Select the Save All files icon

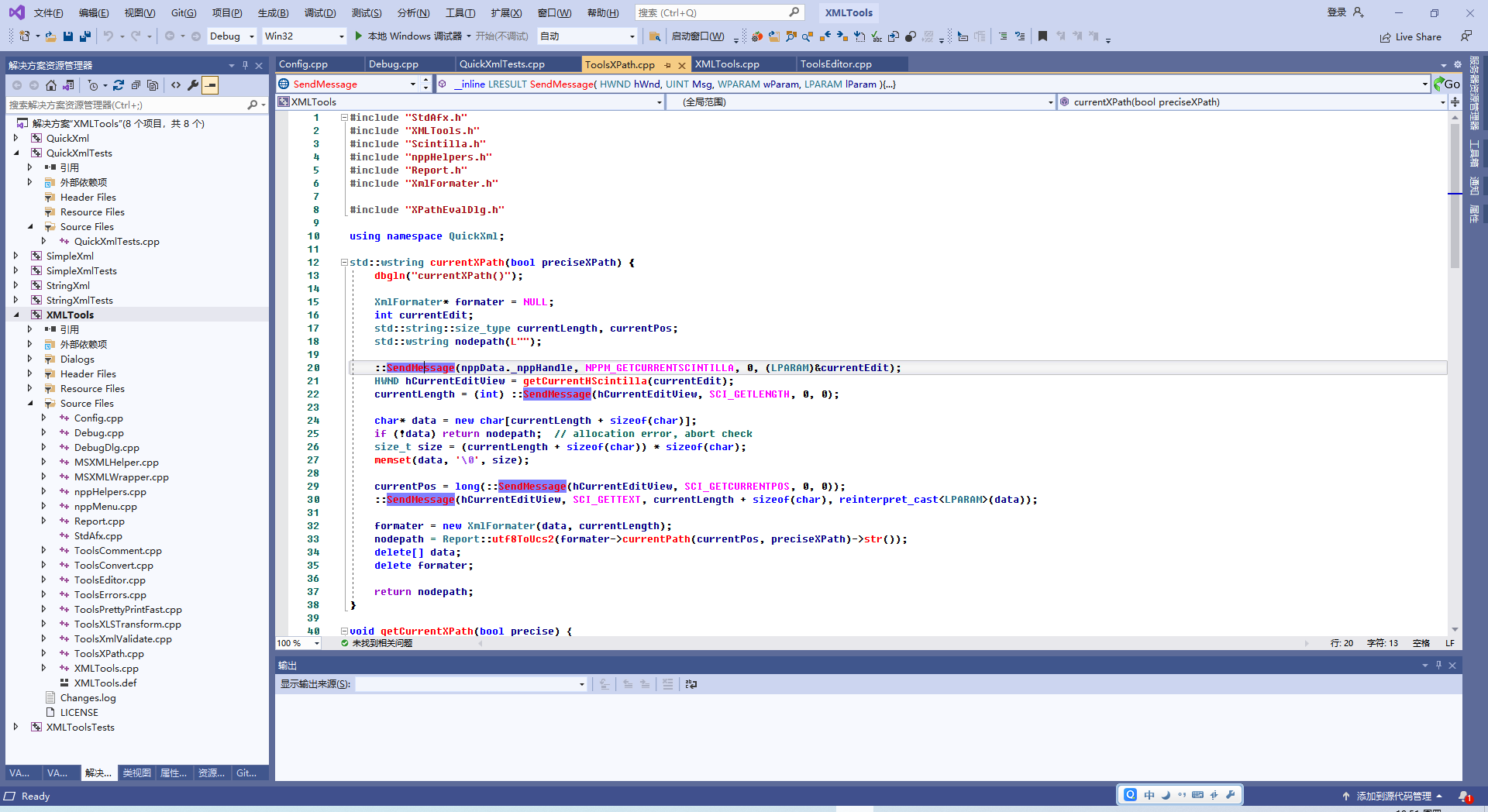pos(85,36)
